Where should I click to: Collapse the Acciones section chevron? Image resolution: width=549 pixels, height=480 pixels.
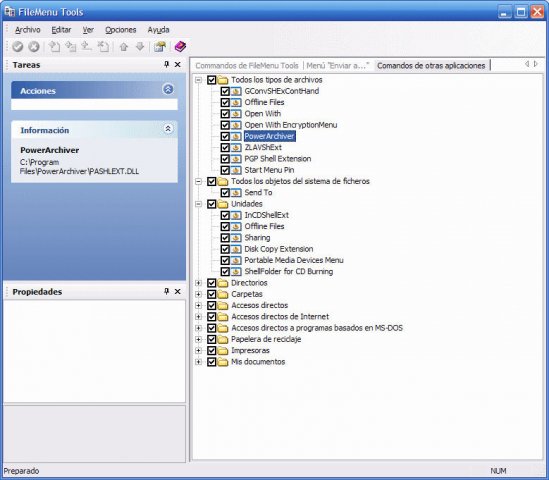coord(168,89)
